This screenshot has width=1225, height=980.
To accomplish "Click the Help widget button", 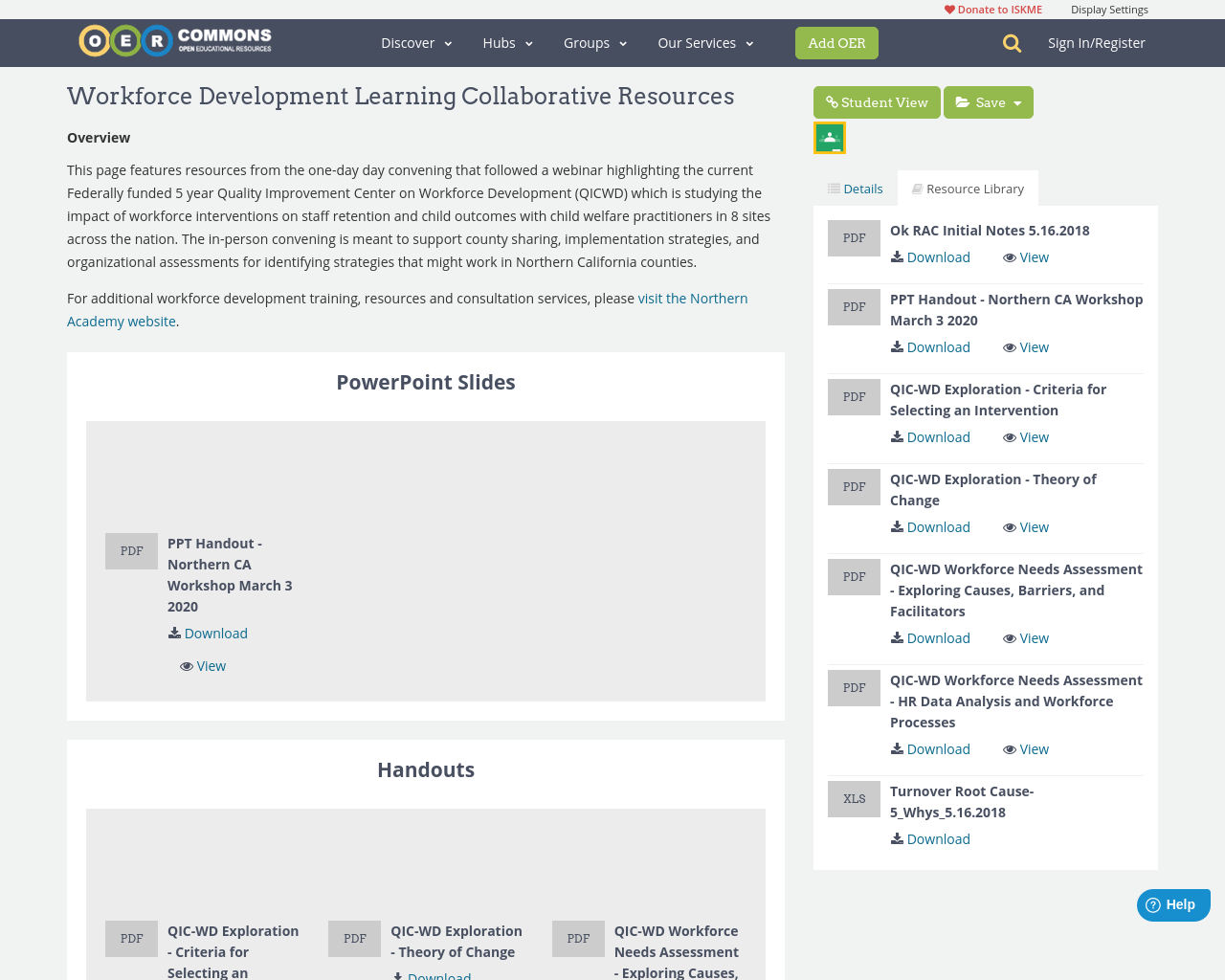I will (1172, 902).
